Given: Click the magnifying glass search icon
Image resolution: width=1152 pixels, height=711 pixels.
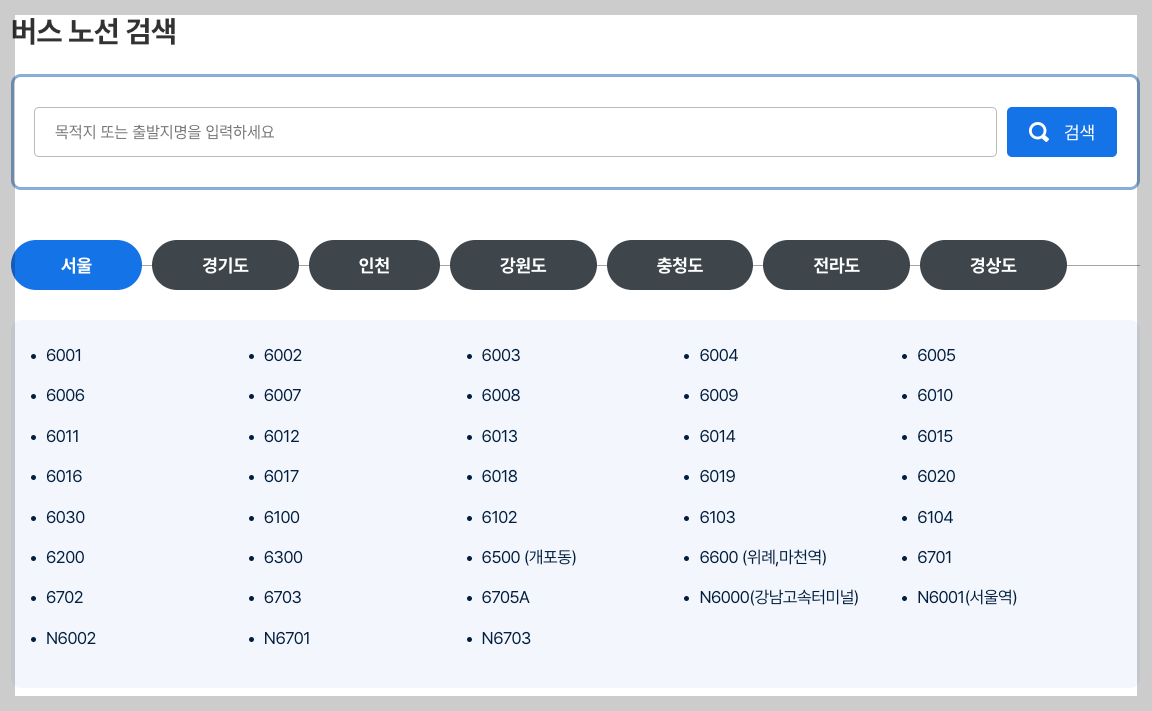Looking at the screenshot, I should pyautogui.click(x=1037, y=131).
